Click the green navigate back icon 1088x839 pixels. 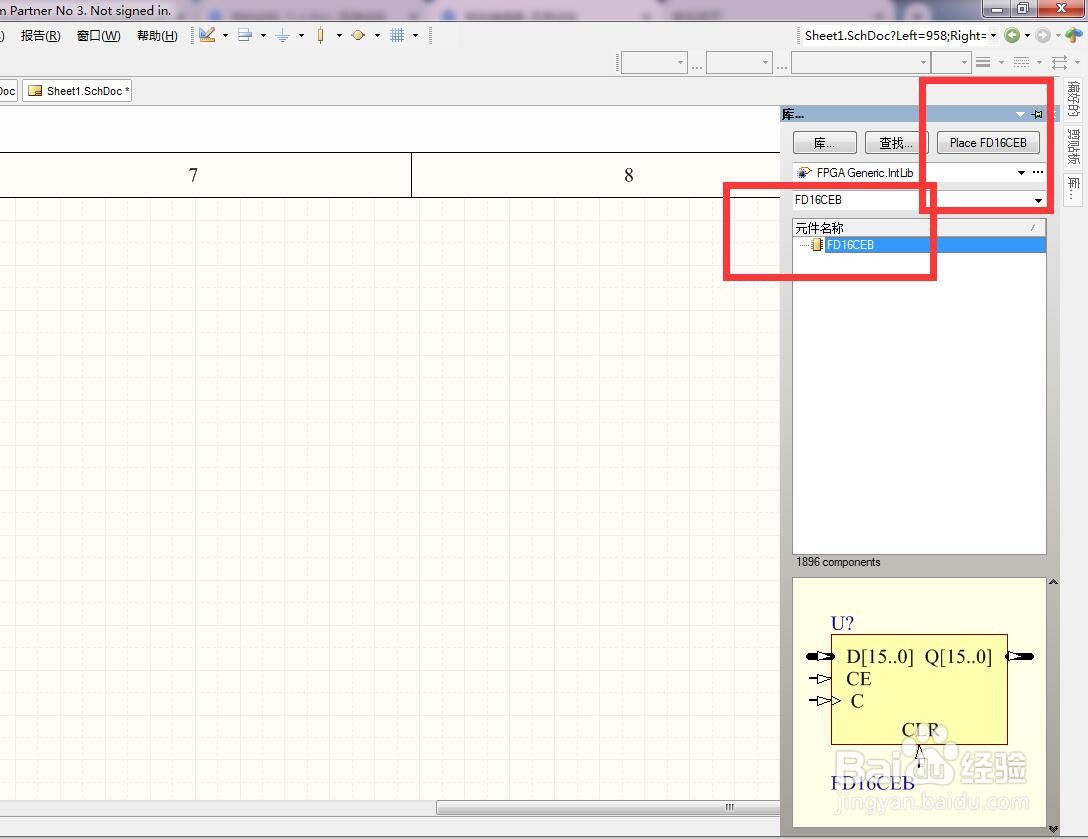[x=1012, y=35]
